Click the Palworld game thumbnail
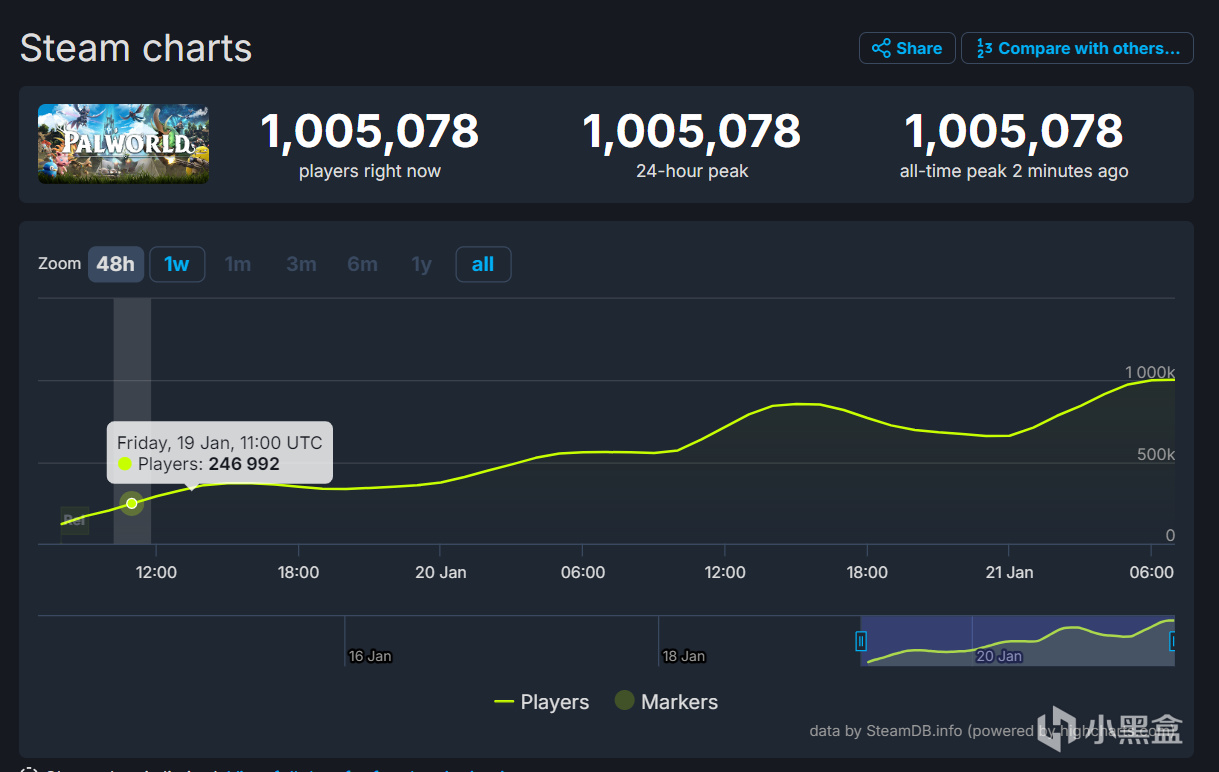Image resolution: width=1219 pixels, height=772 pixels. pos(124,144)
